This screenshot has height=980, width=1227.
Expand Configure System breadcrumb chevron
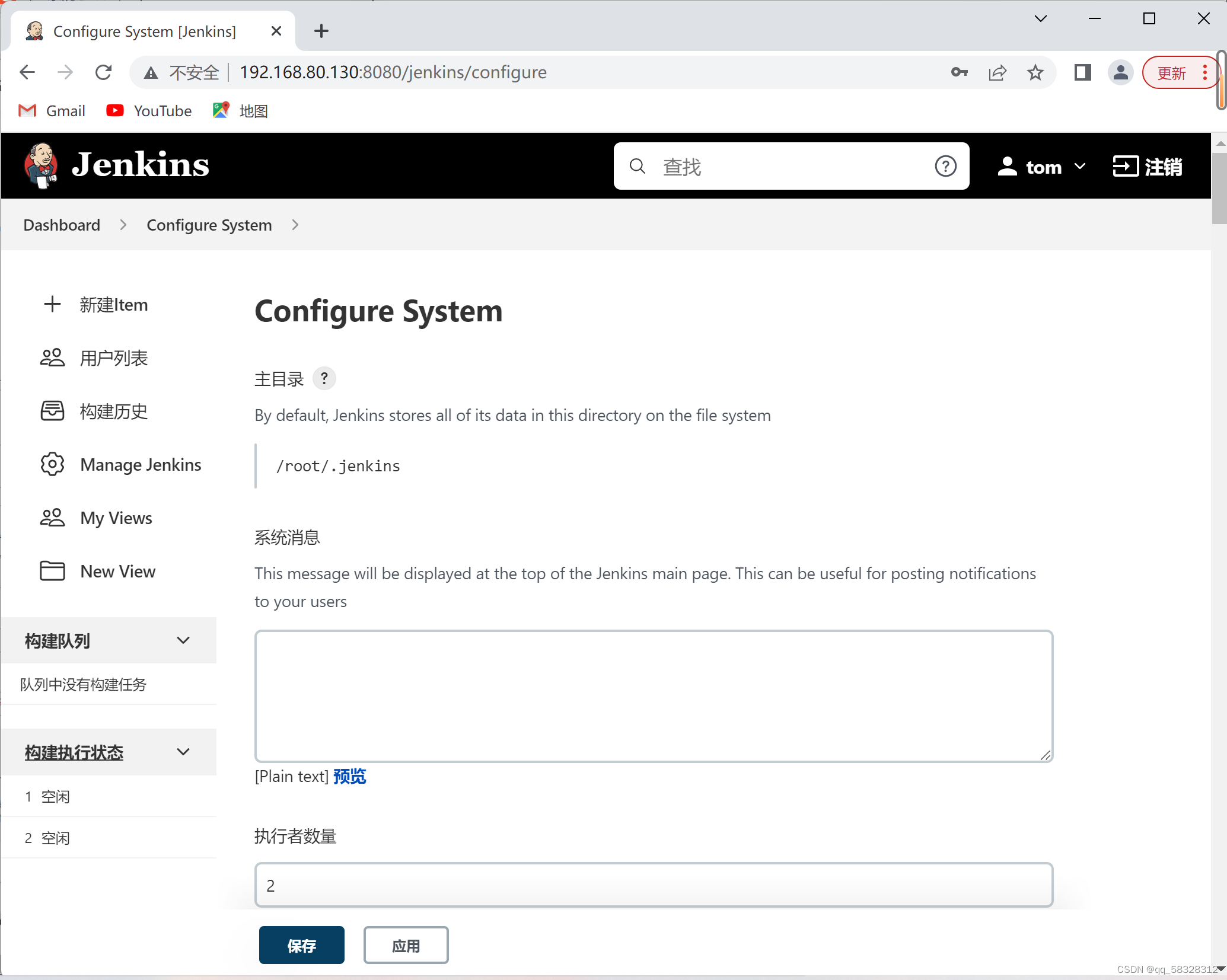click(x=295, y=225)
